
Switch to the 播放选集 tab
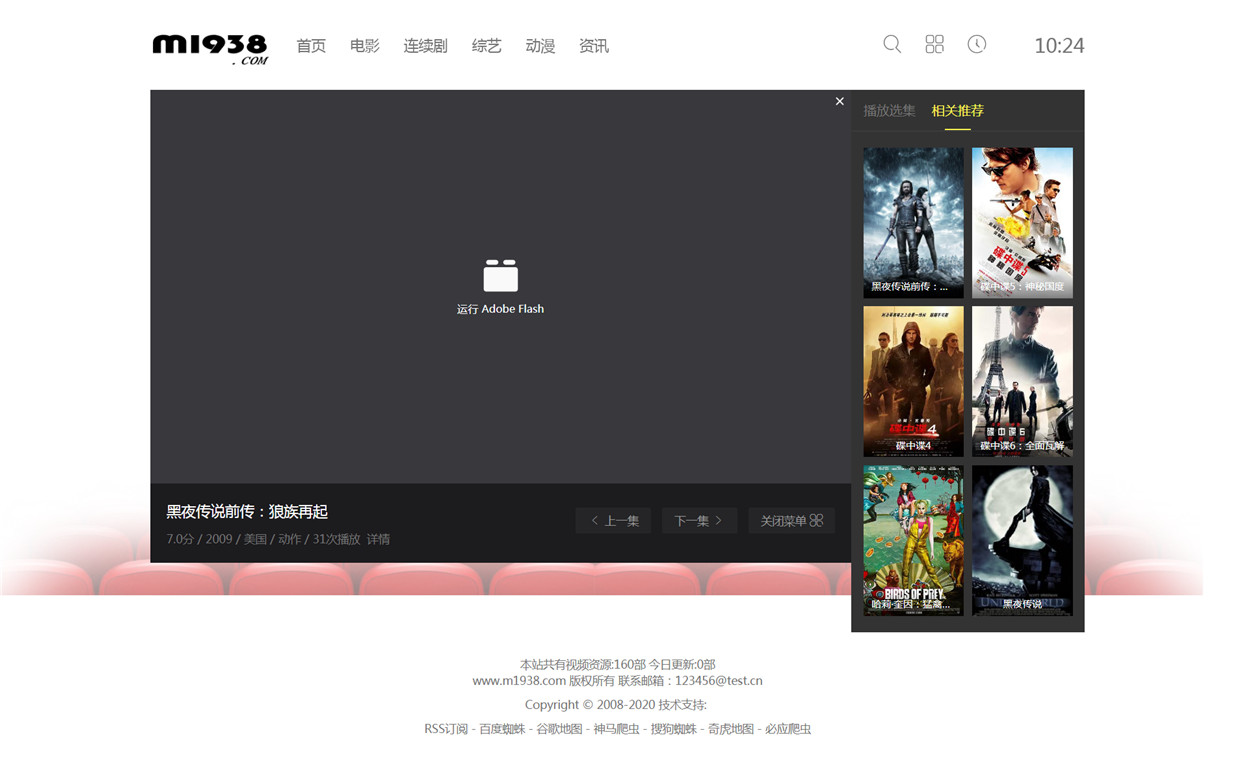(889, 111)
